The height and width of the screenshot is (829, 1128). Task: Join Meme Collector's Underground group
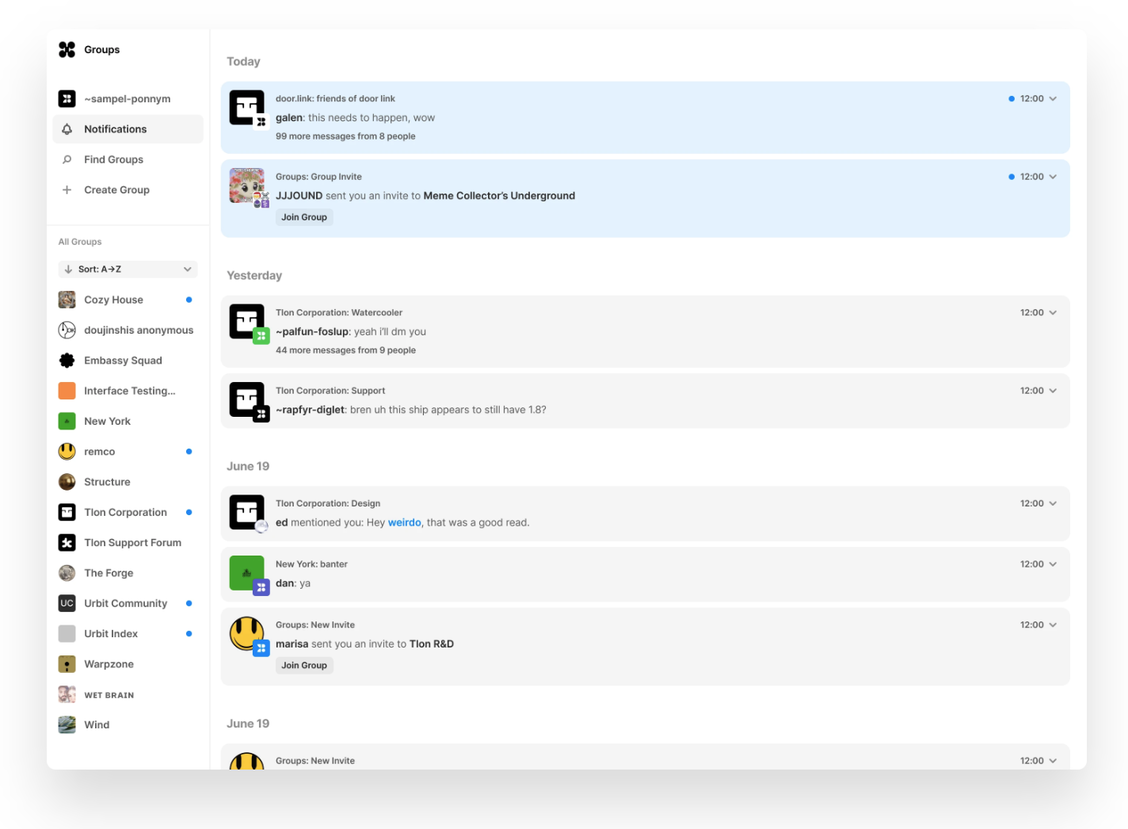pos(304,217)
